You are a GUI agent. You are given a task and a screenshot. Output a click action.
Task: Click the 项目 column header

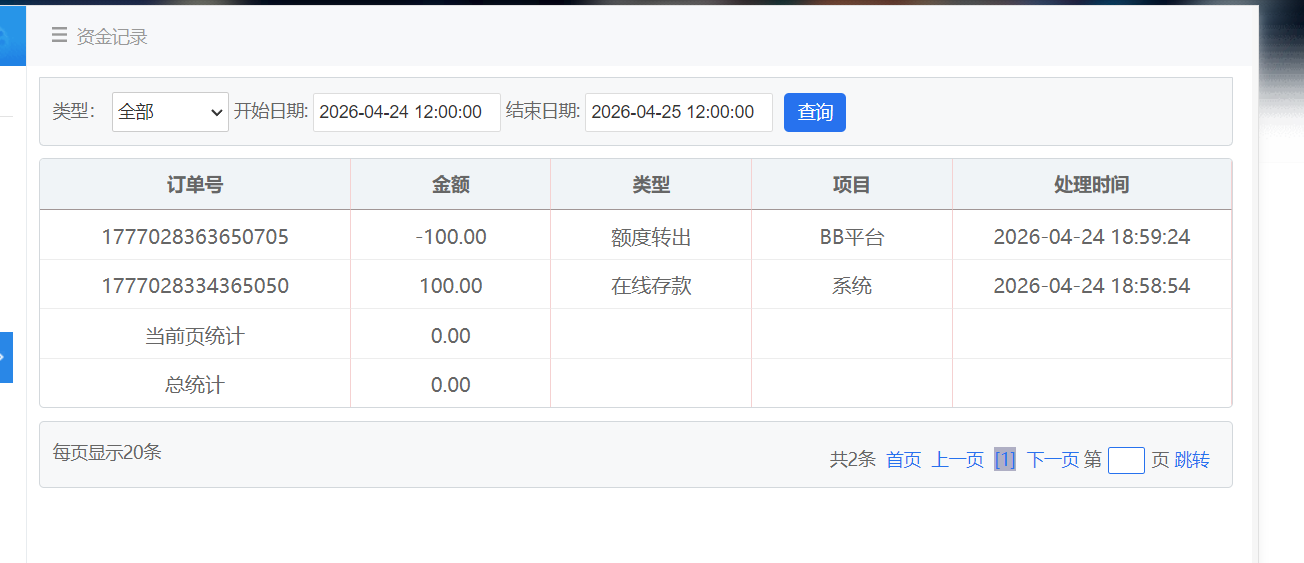coord(852,185)
